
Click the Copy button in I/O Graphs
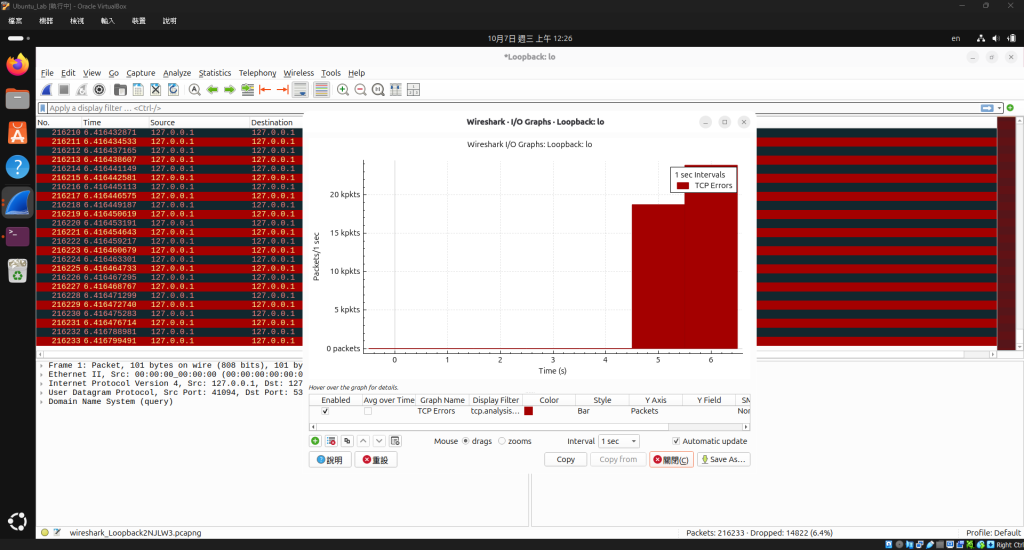[x=566, y=460]
